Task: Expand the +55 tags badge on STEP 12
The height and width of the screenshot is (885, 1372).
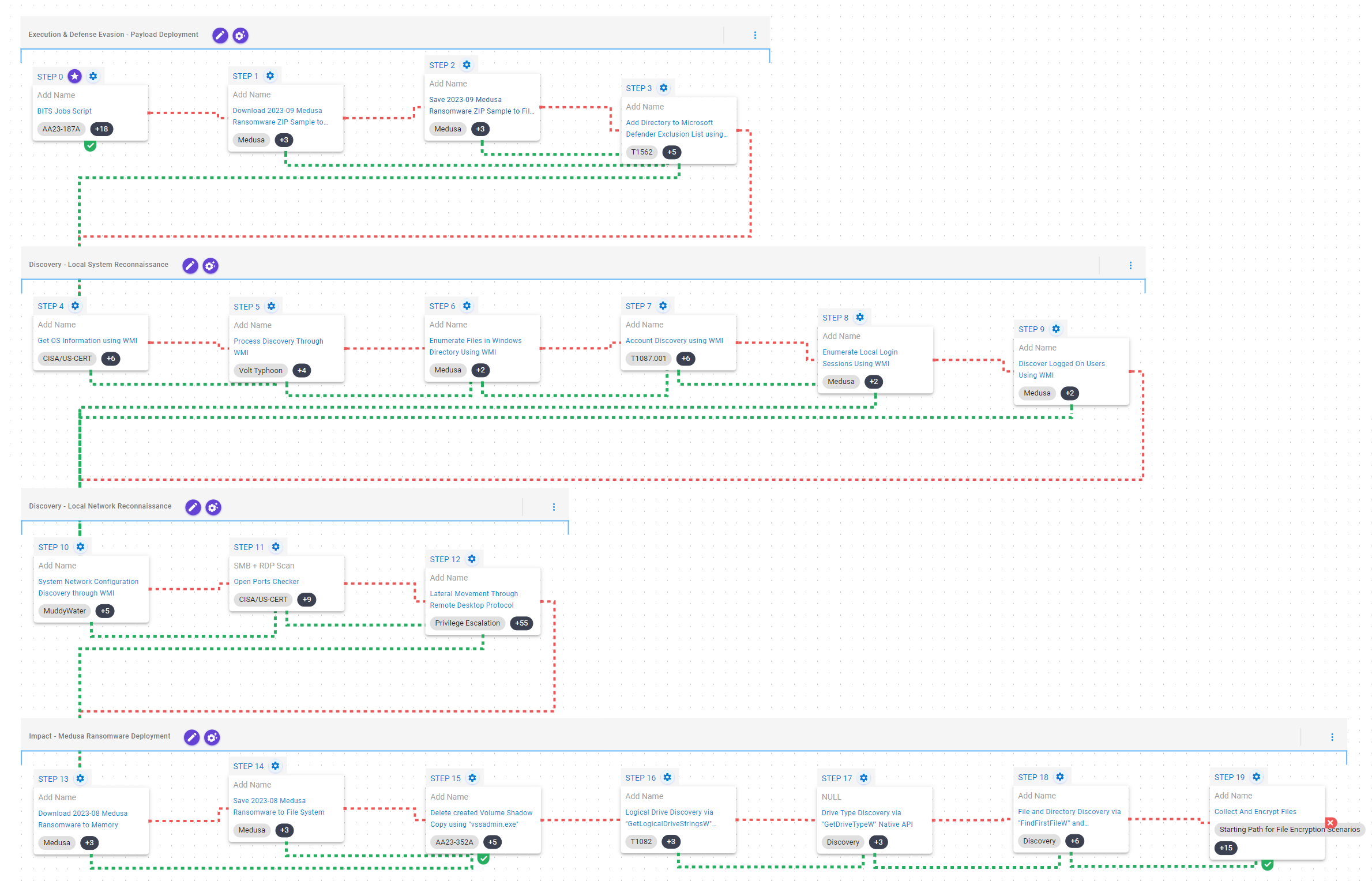Action: click(521, 623)
